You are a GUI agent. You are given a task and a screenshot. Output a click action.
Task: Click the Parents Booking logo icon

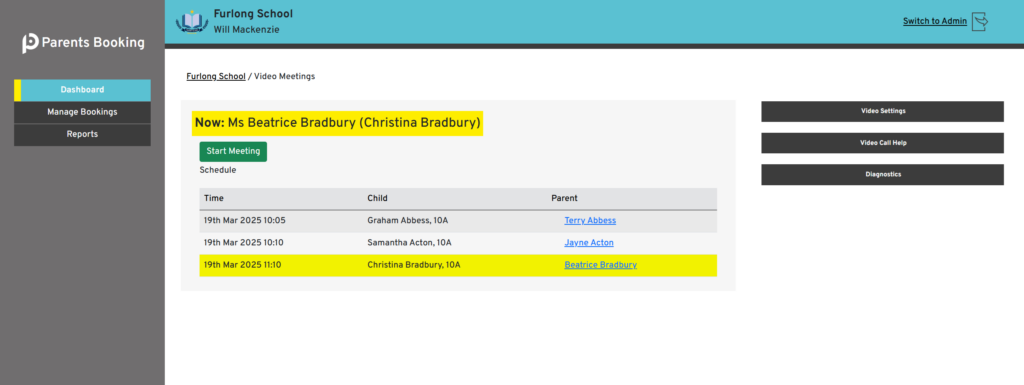(x=30, y=43)
